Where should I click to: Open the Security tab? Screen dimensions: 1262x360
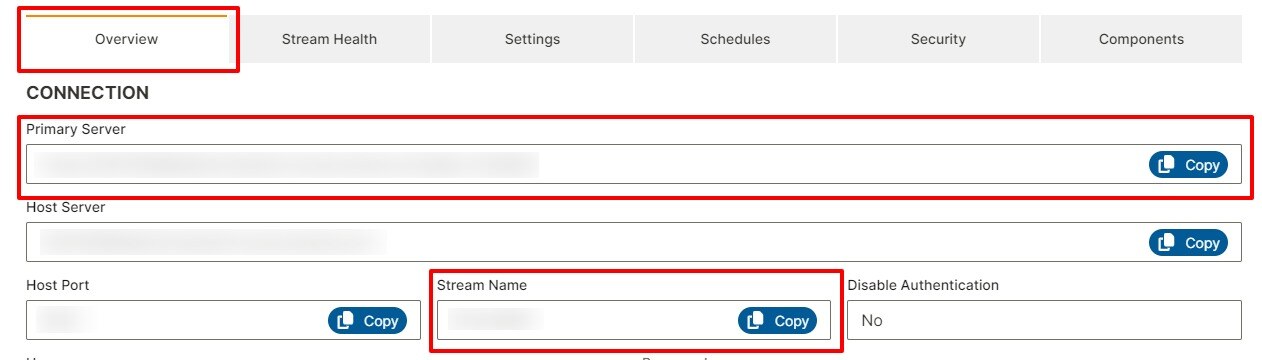pyautogui.click(x=938, y=39)
